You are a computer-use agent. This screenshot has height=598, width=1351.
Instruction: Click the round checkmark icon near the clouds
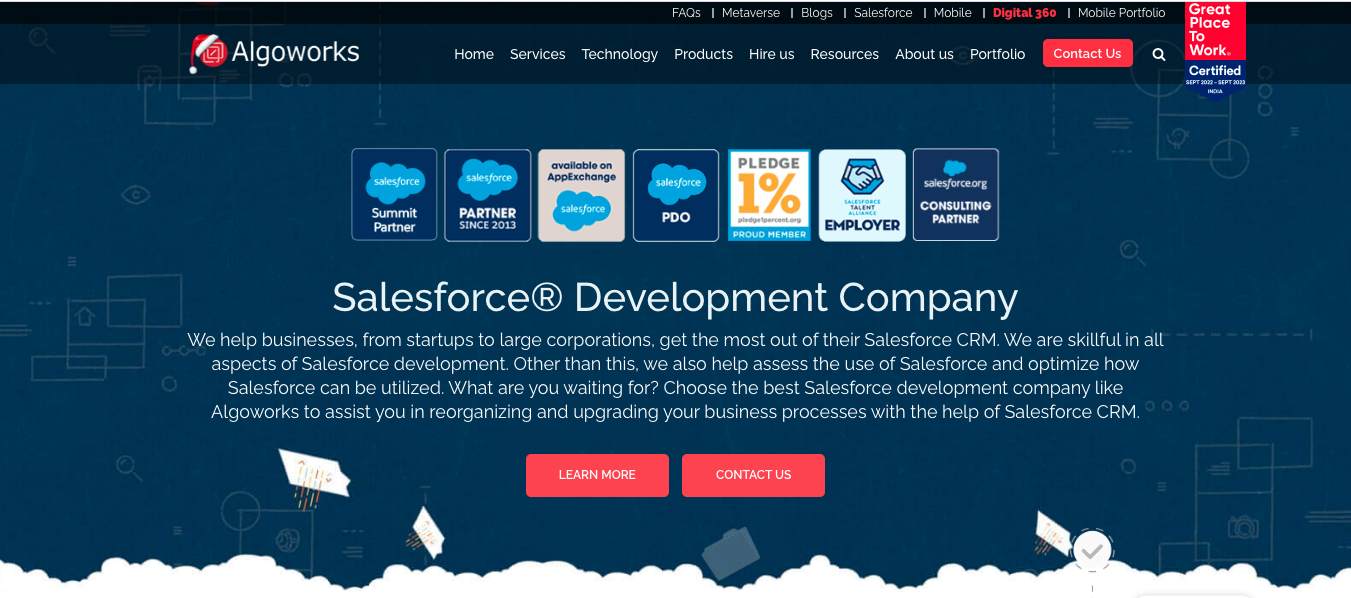click(1092, 551)
